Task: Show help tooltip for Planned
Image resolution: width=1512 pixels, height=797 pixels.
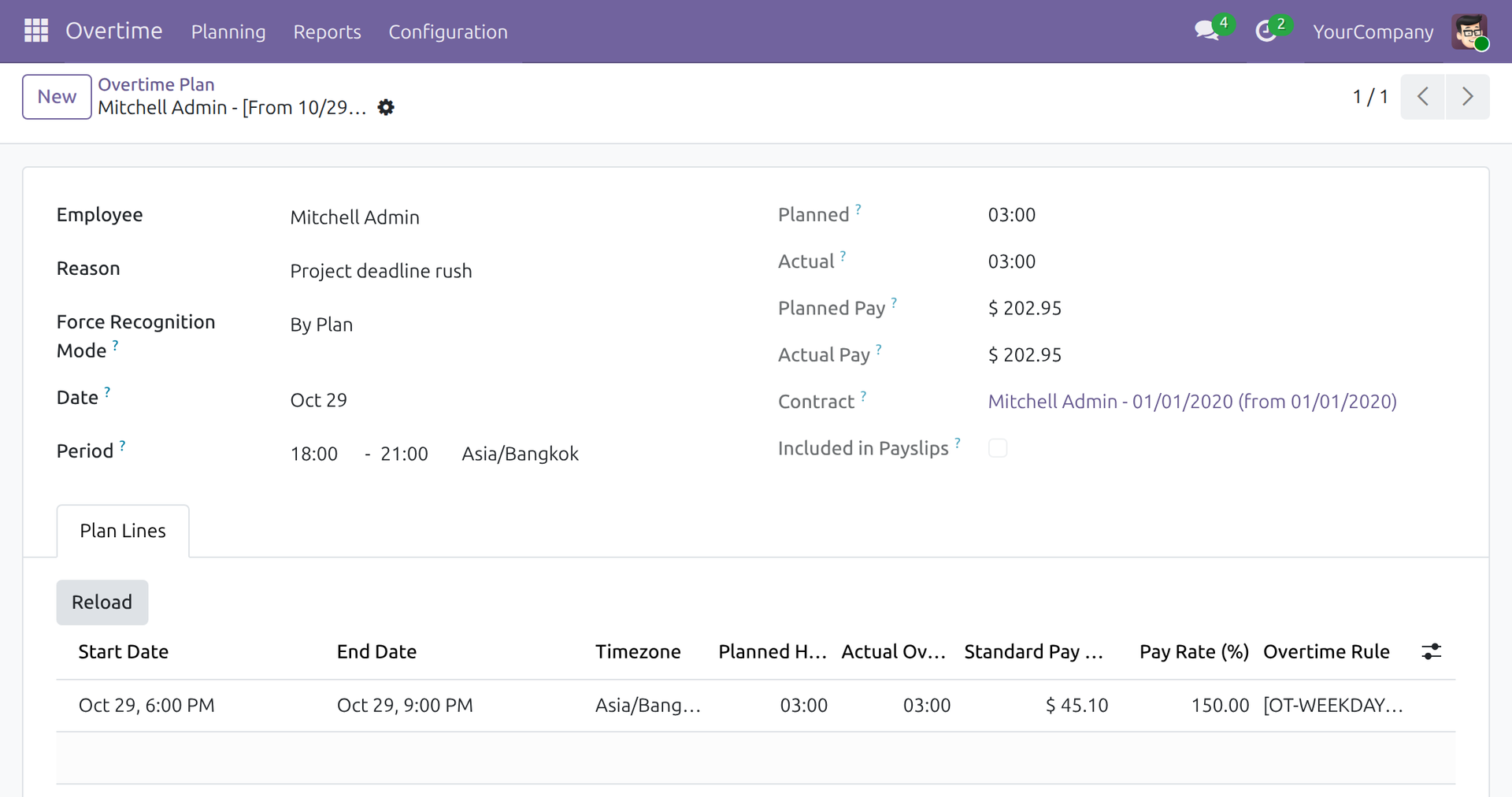Action: pos(858,209)
